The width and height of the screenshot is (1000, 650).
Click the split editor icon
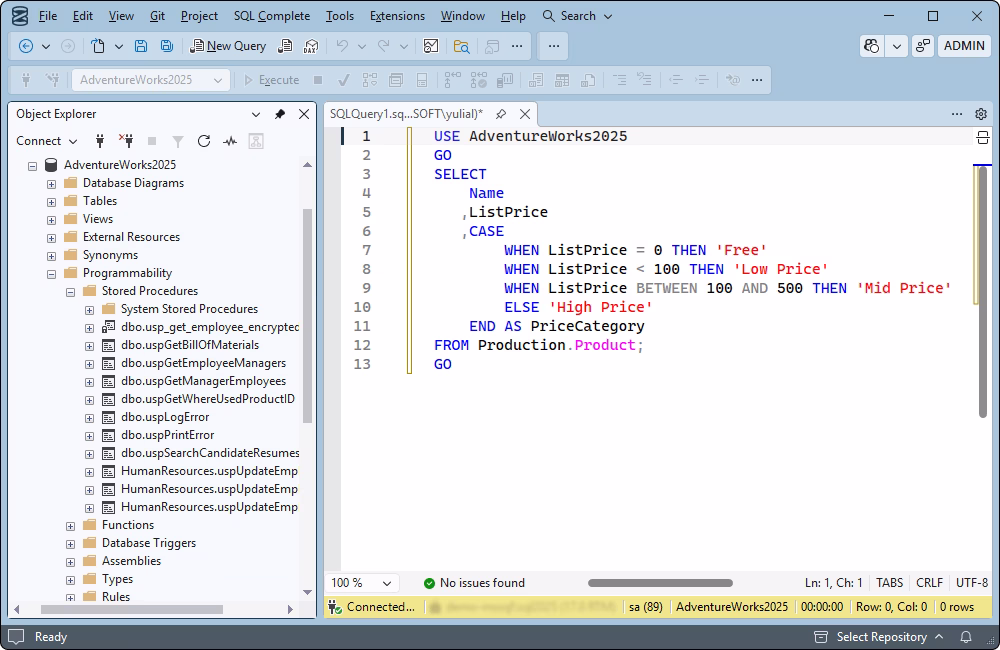(982, 137)
